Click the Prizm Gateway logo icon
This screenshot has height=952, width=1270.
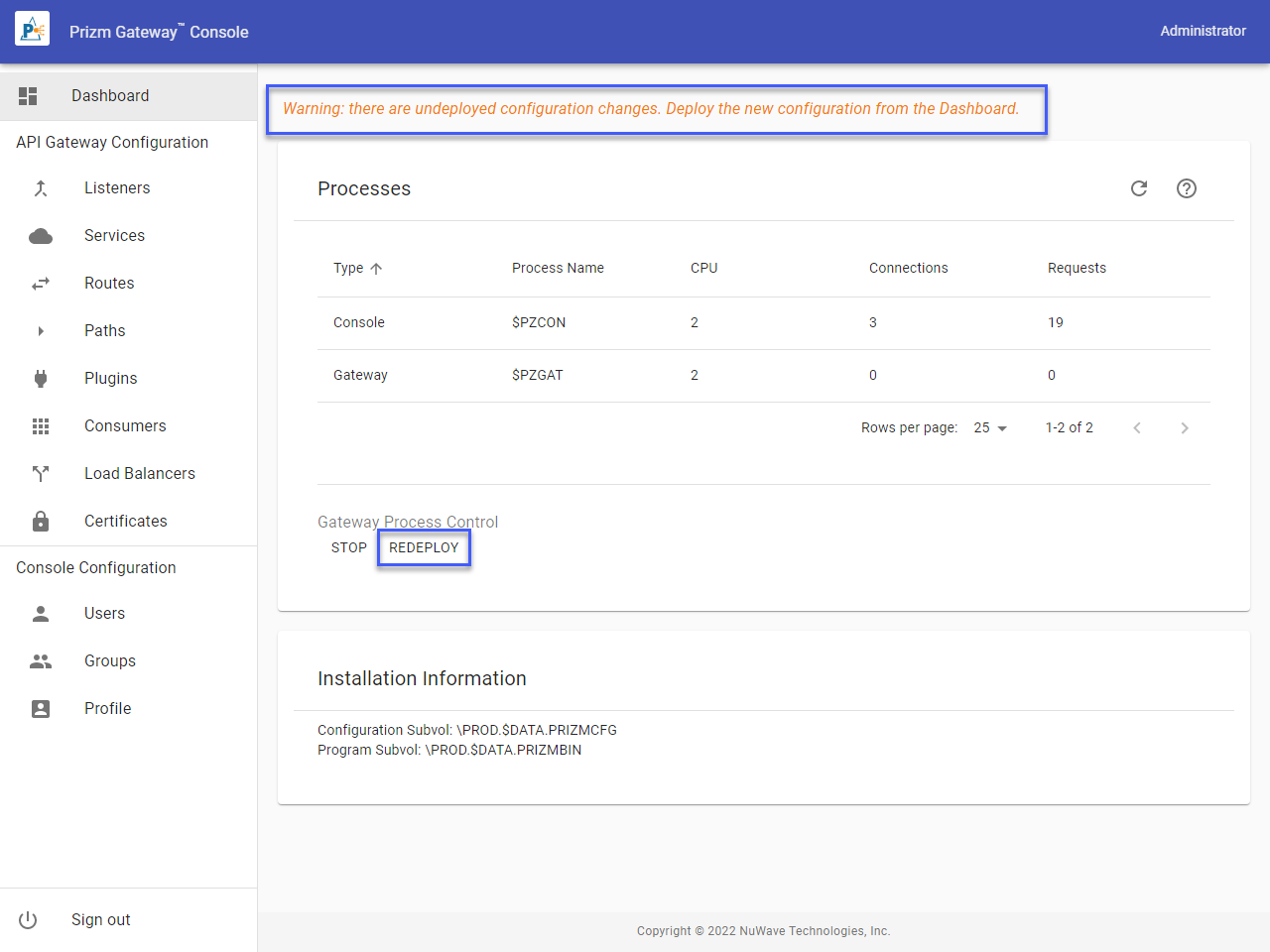pyautogui.click(x=32, y=31)
